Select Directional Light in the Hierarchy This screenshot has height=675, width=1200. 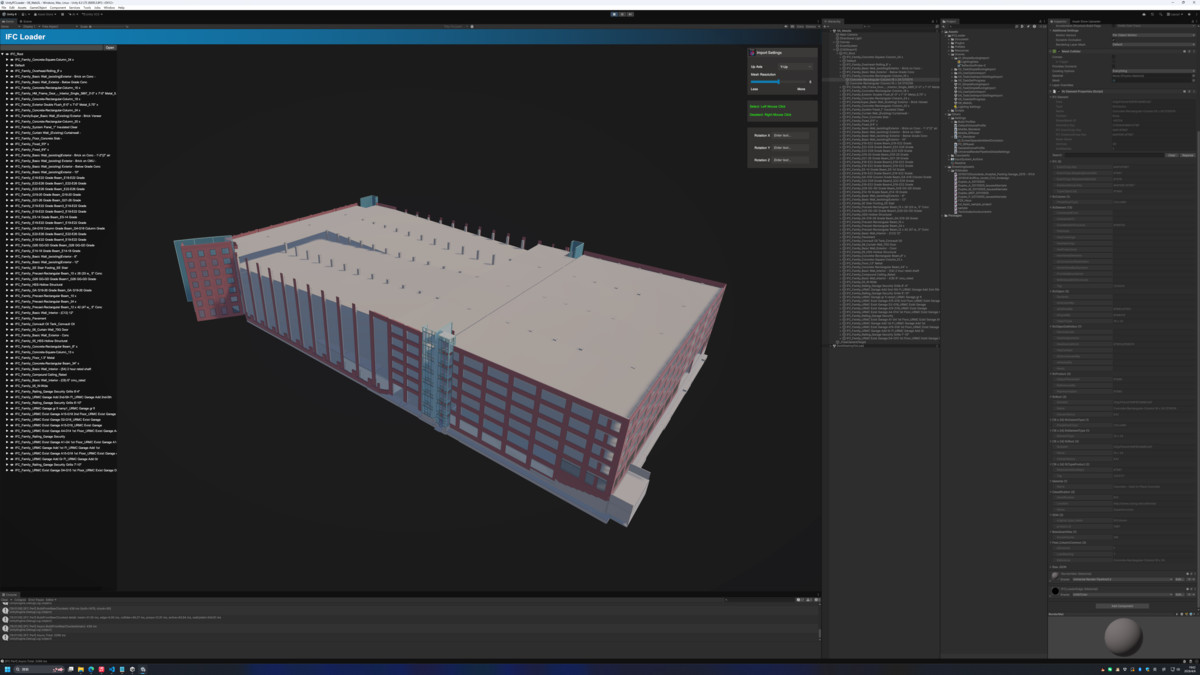(850, 38)
